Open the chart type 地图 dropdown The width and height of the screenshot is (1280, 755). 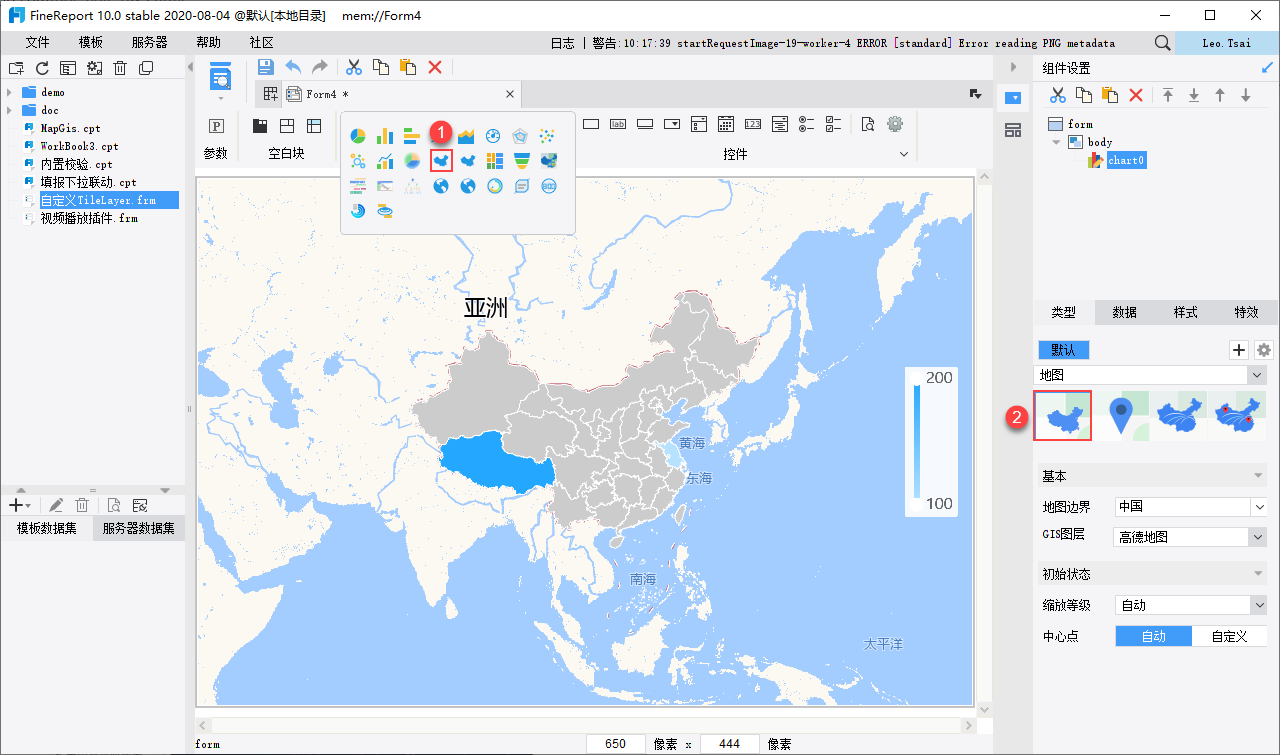pos(1257,375)
